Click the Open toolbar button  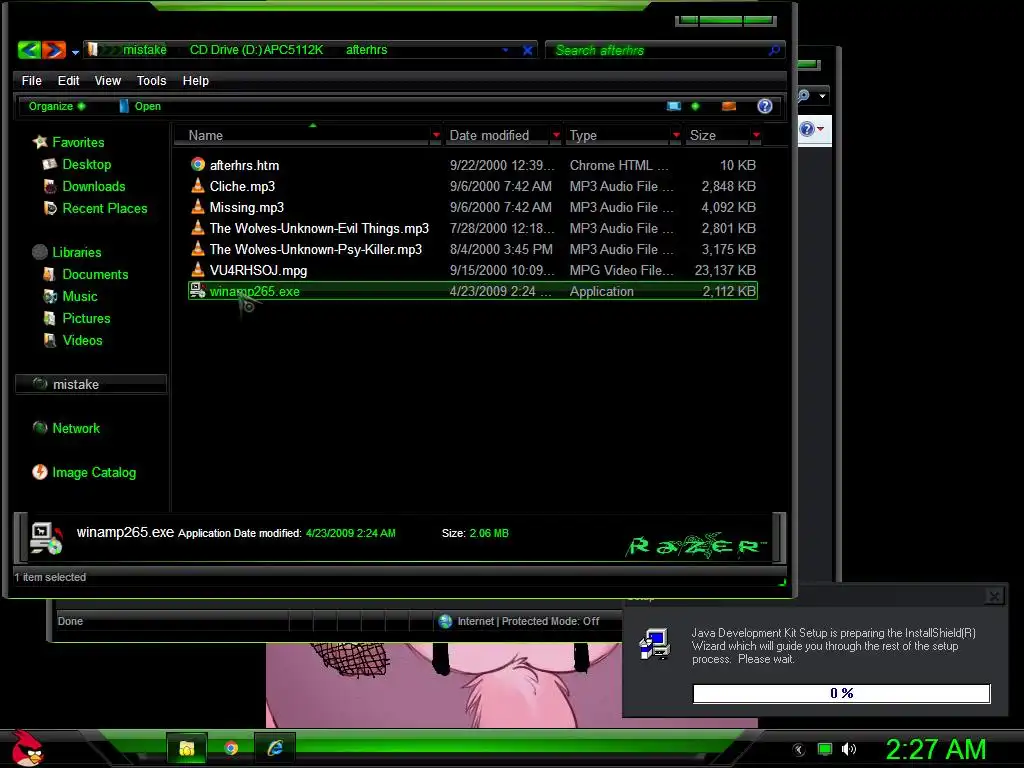tap(140, 106)
